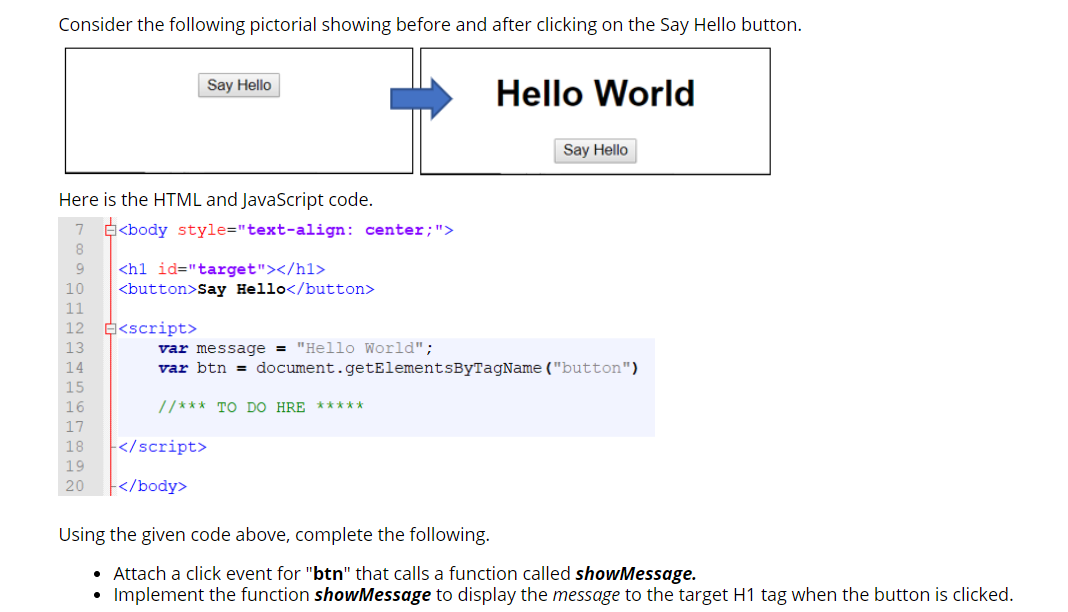Screen dimensions: 1068x612
Task: Collapse the <script> code fold marker on line 12
Action: point(109,327)
